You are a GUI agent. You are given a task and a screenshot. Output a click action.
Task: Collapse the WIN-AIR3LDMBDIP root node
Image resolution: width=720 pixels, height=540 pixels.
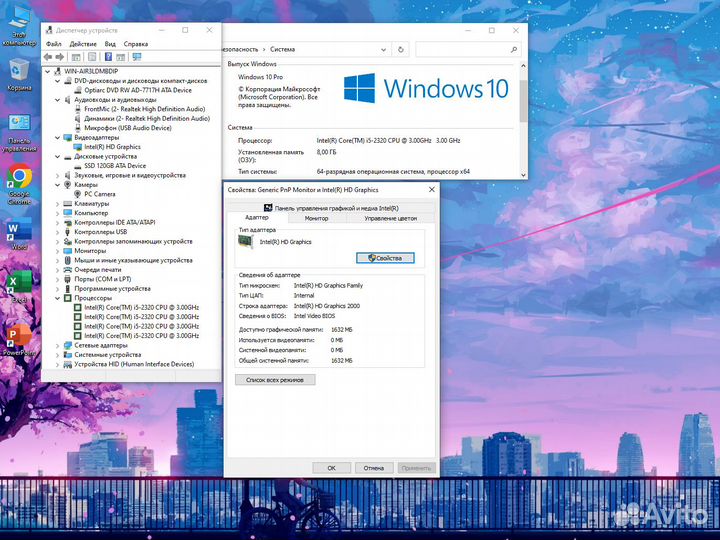pyautogui.click(x=48, y=71)
